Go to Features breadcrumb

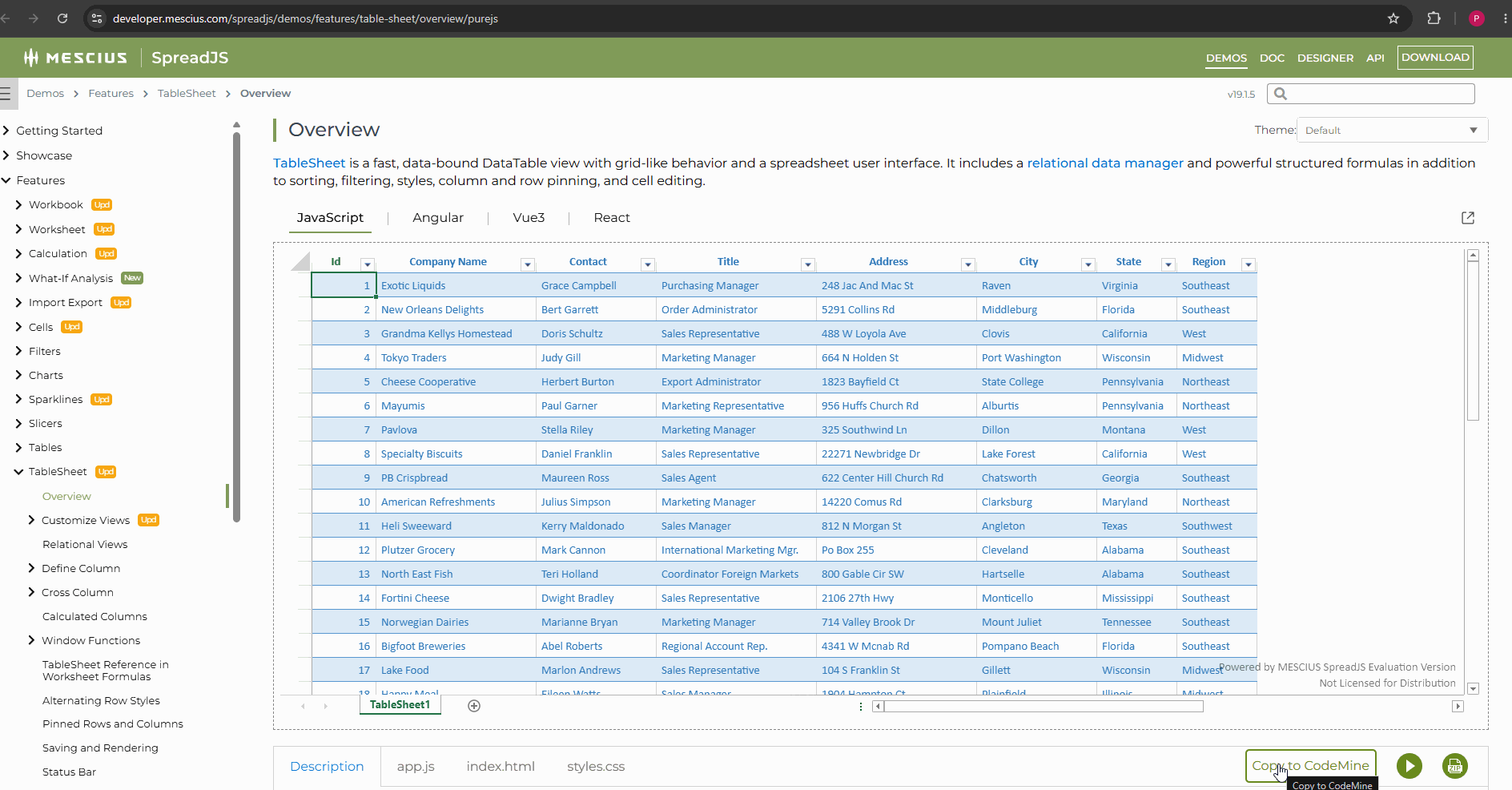(111, 94)
